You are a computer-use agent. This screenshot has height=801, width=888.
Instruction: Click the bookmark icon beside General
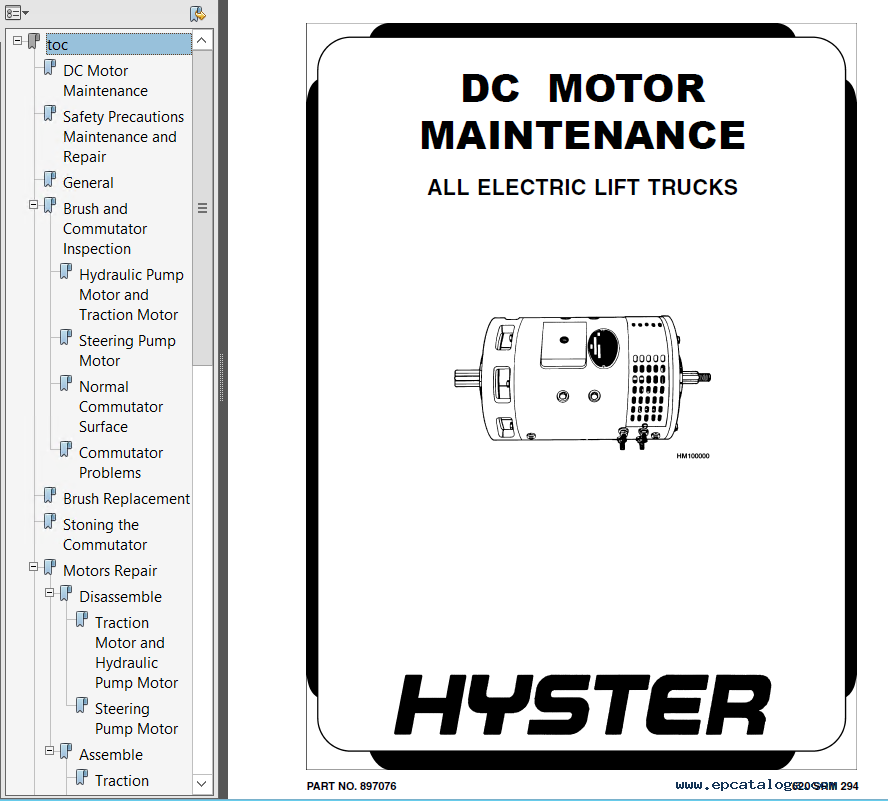[50, 180]
